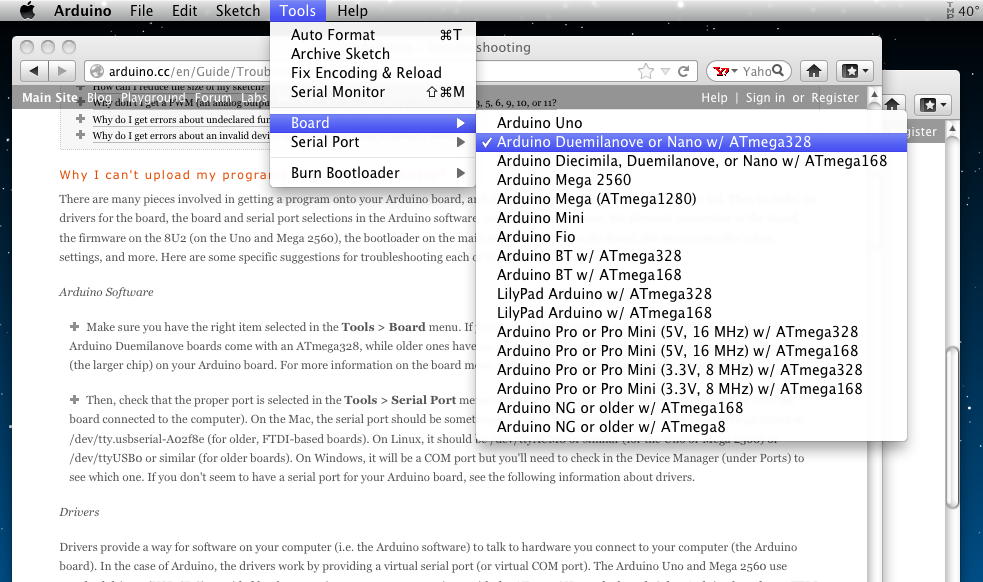
Task: Select Arduino Mega (ATmega1280) board
Action: point(691,199)
